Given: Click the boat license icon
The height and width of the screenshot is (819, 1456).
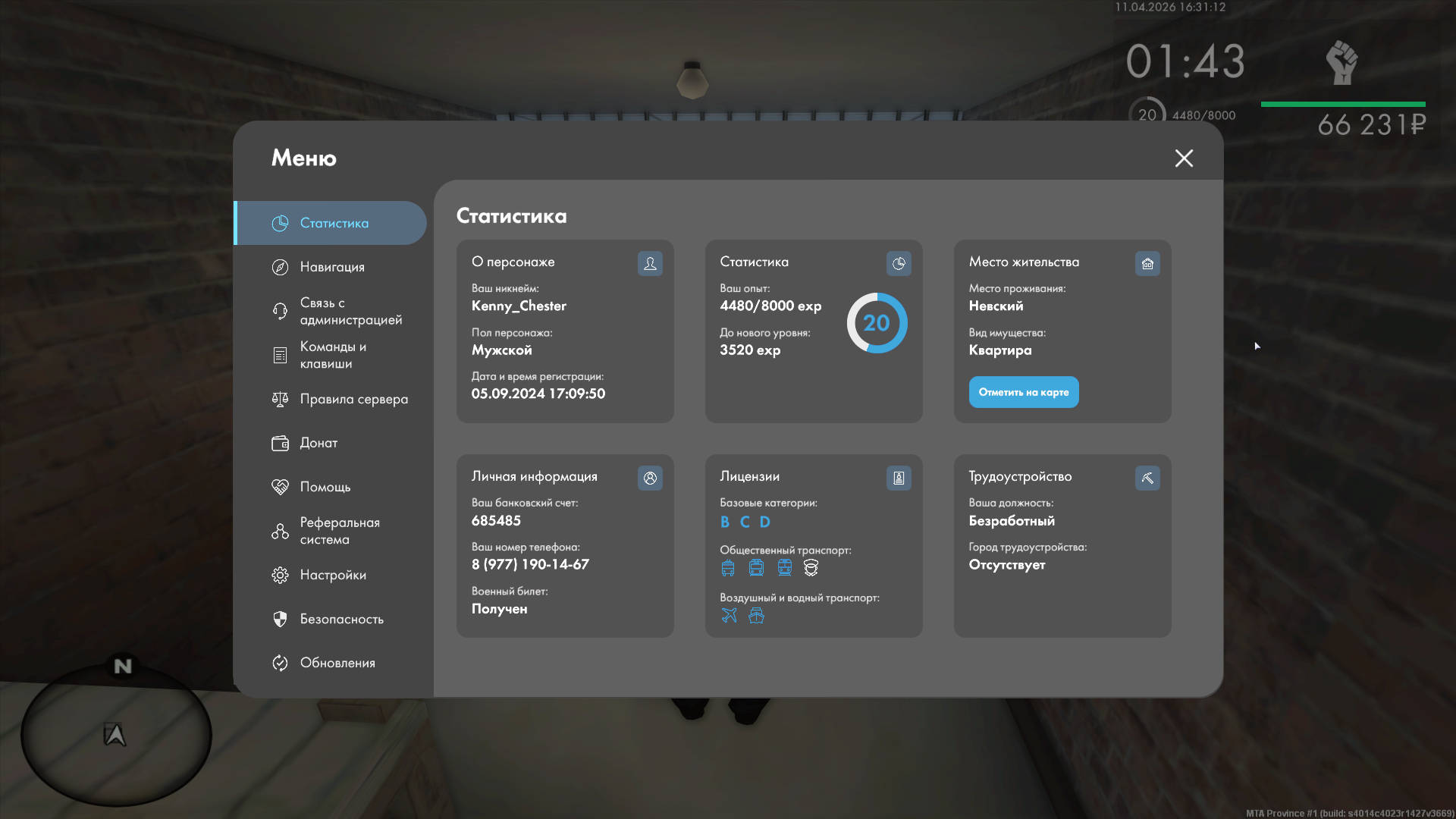Looking at the screenshot, I should (756, 616).
